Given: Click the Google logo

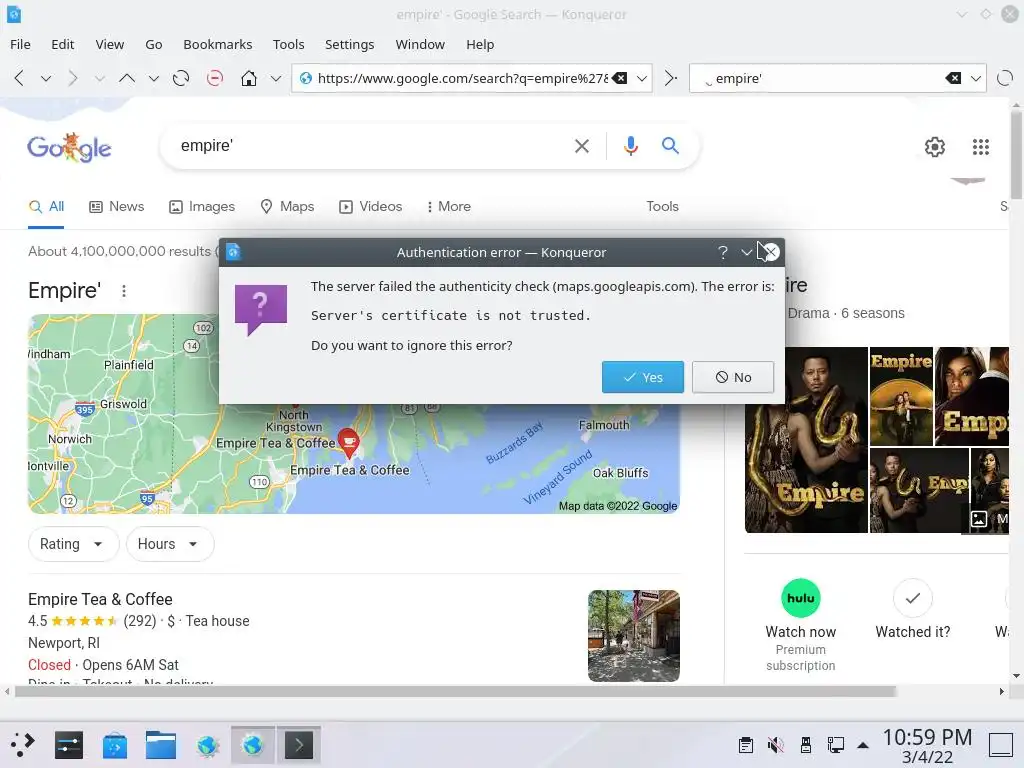Looking at the screenshot, I should click(69, 148).
